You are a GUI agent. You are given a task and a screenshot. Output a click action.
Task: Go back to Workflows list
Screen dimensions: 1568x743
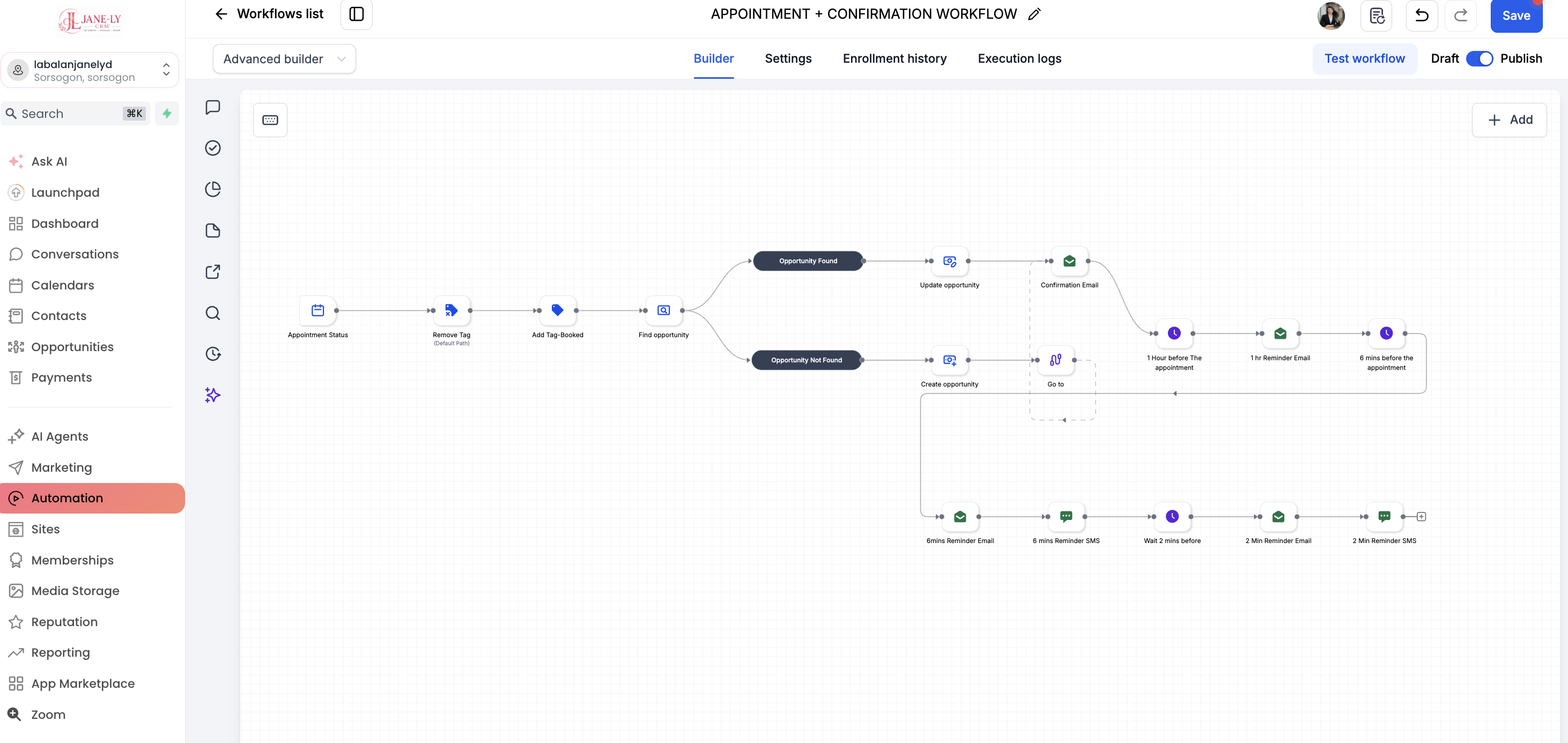click(269, 14)
